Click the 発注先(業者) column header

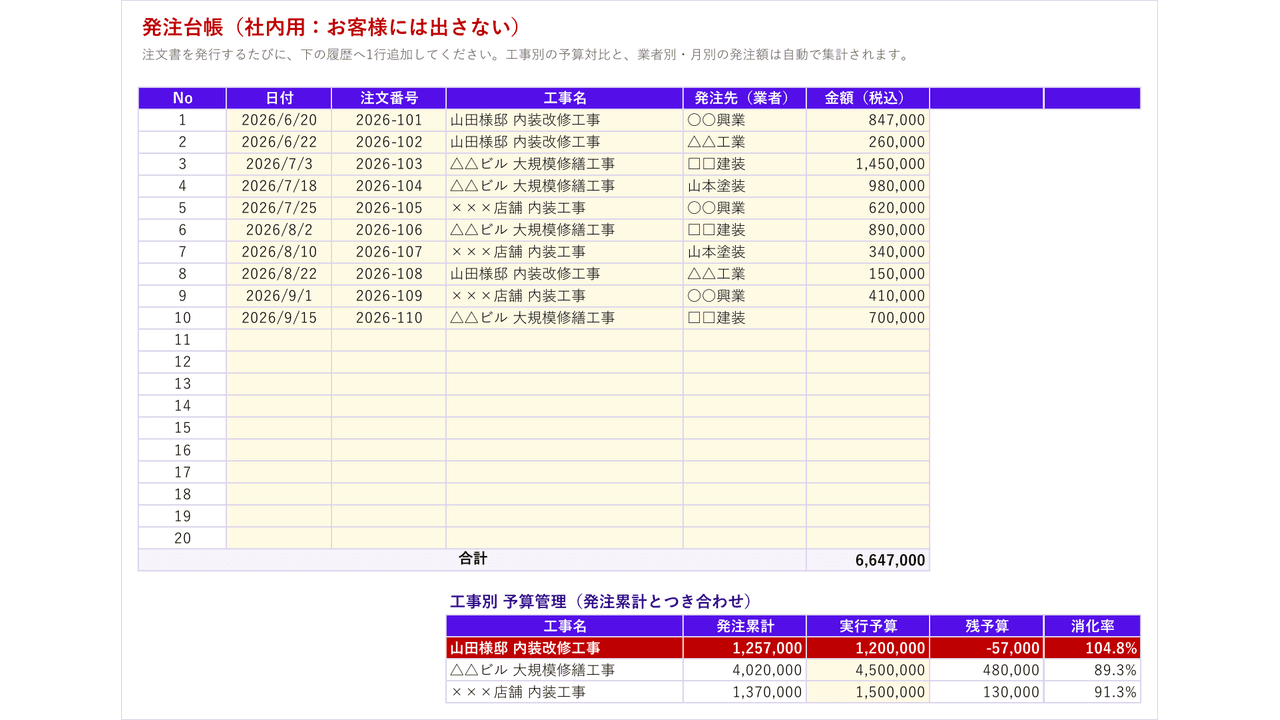pos(745,98)
